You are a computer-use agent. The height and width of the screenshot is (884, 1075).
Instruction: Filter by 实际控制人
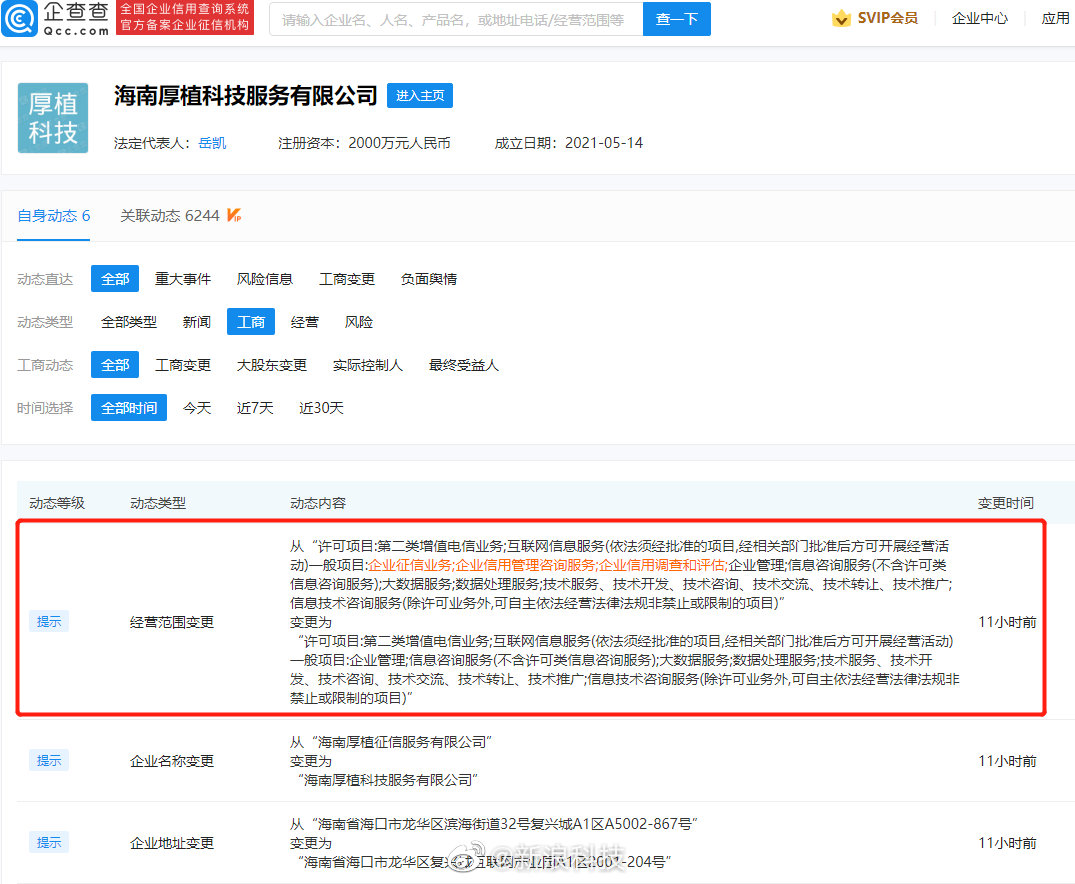(x=367, y=365)
